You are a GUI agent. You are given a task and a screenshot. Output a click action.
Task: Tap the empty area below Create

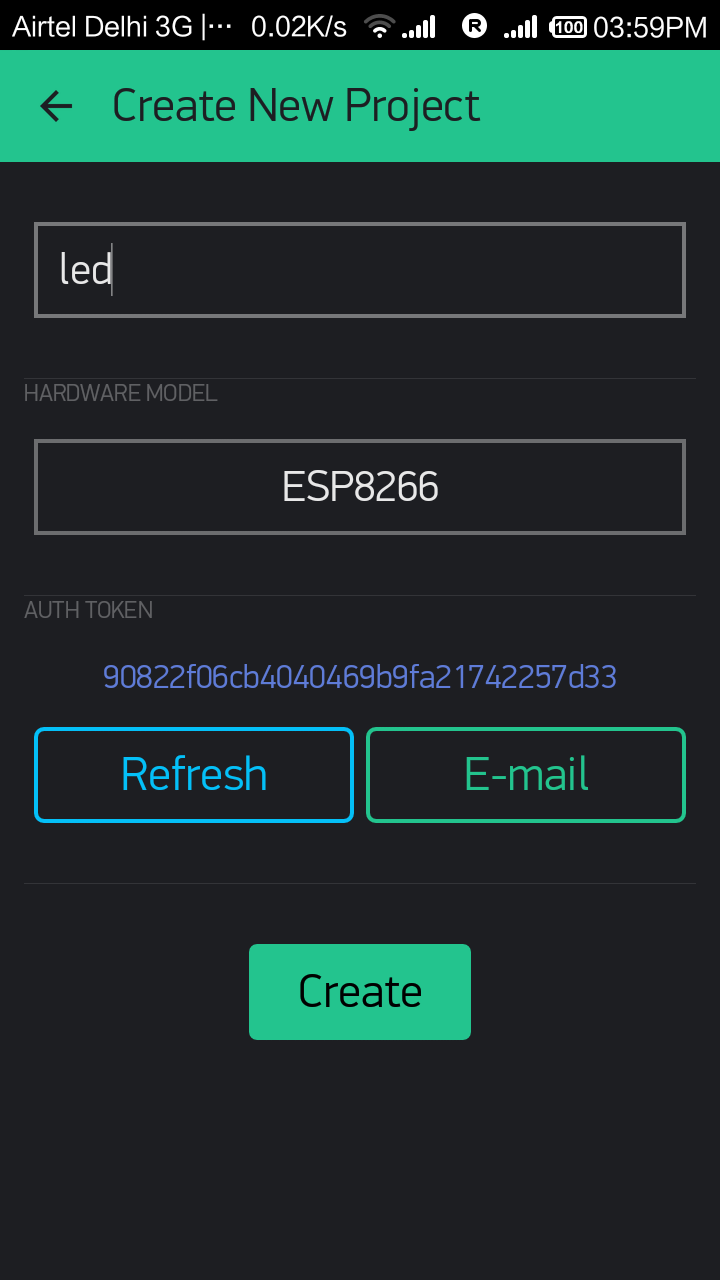[x=360, y=1160]
